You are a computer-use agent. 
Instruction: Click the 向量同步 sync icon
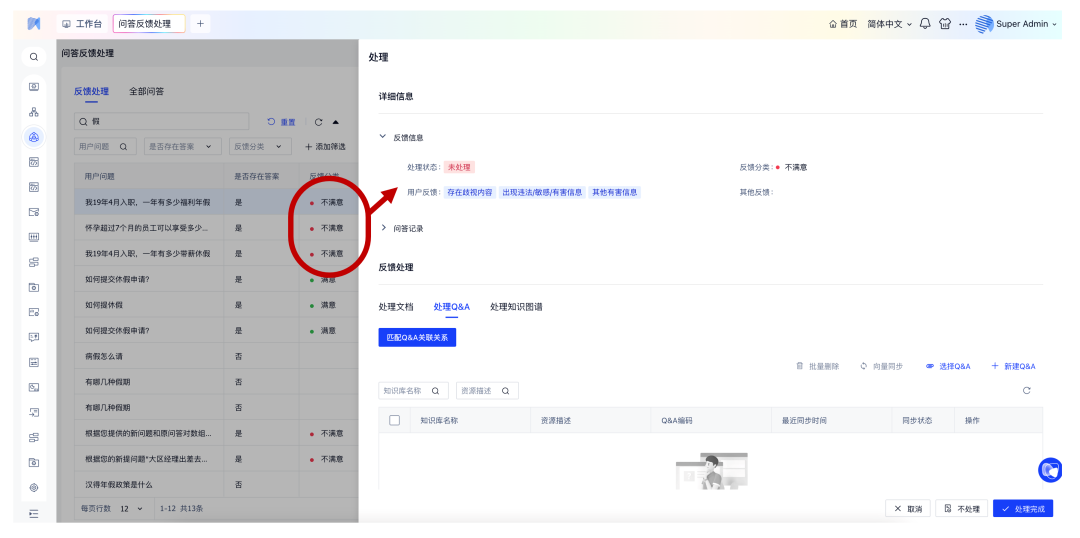pyautogui.click(x=864, y=366)
